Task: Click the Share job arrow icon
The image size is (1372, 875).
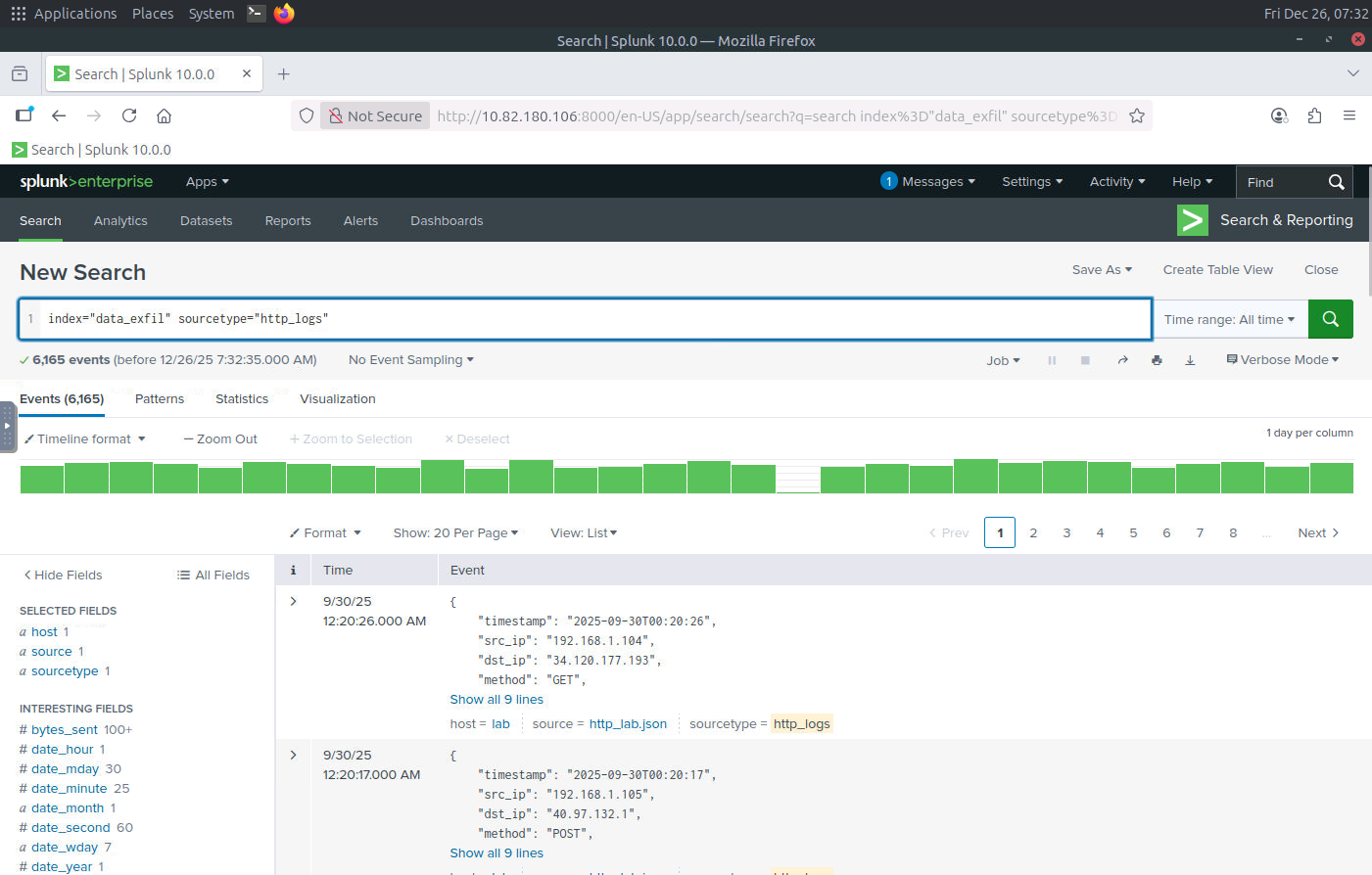Action: pos(1122,360)
